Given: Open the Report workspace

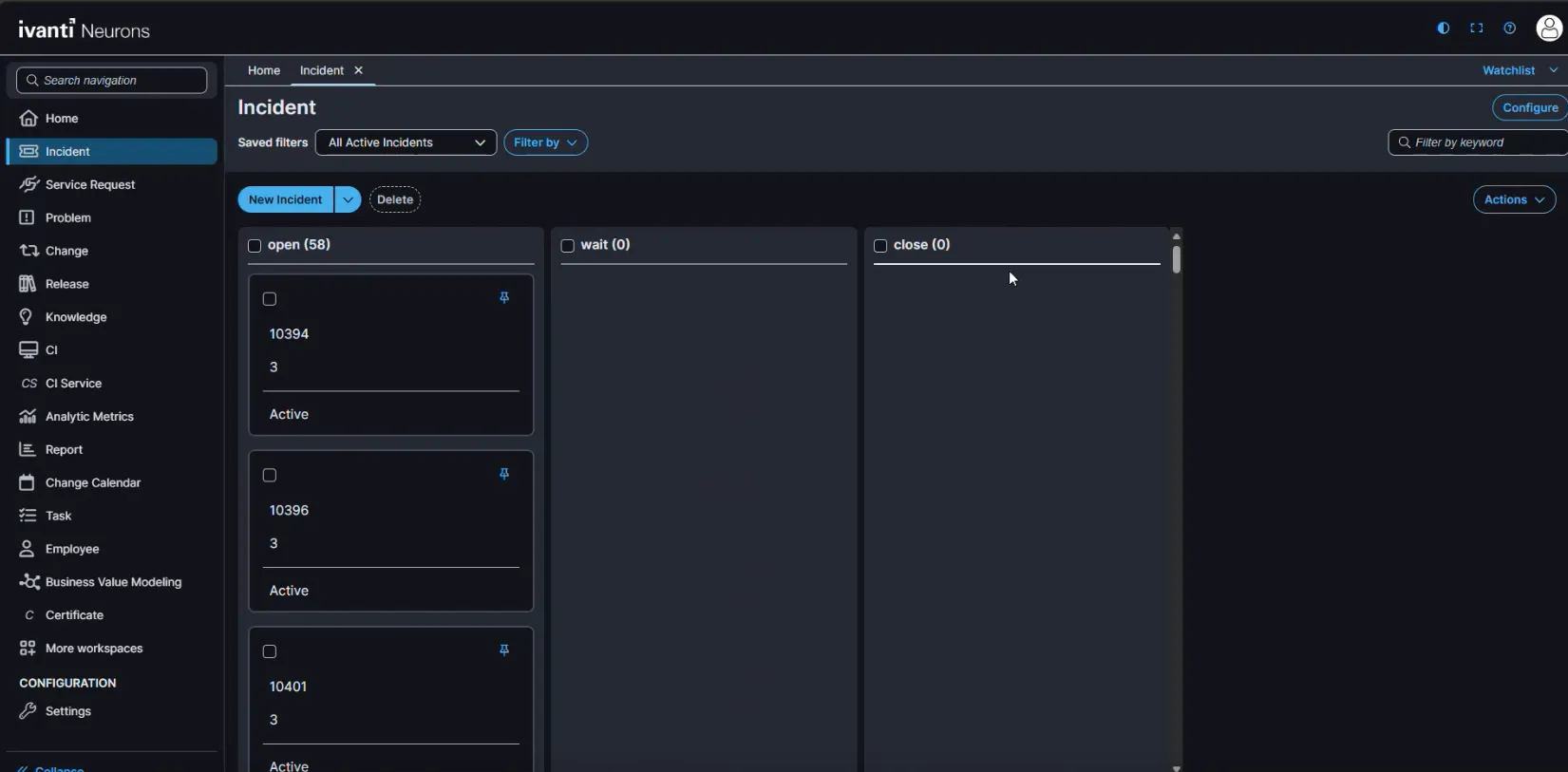Looking at the screenshot, I should point(111,449).
